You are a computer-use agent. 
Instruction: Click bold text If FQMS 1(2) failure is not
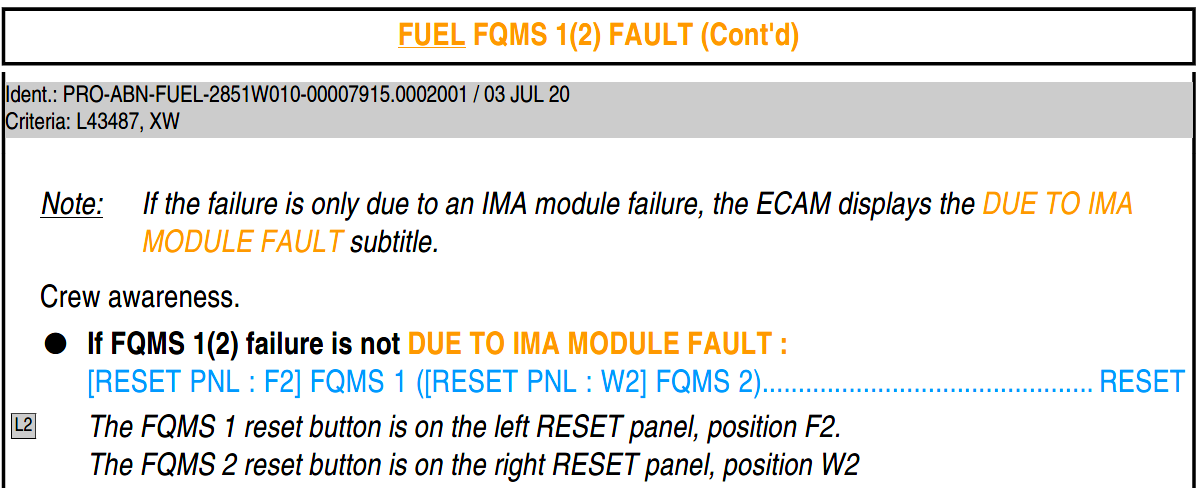244,345
